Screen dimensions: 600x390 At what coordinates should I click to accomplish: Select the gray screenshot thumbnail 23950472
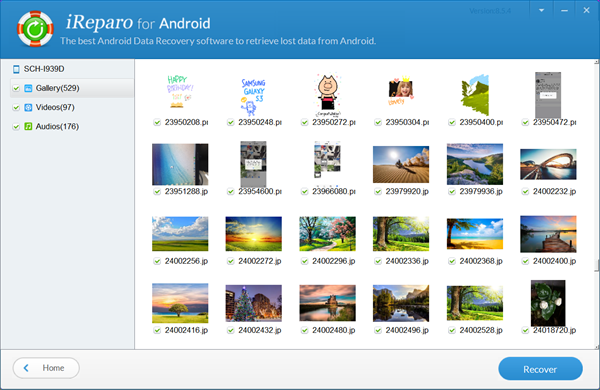548,94
